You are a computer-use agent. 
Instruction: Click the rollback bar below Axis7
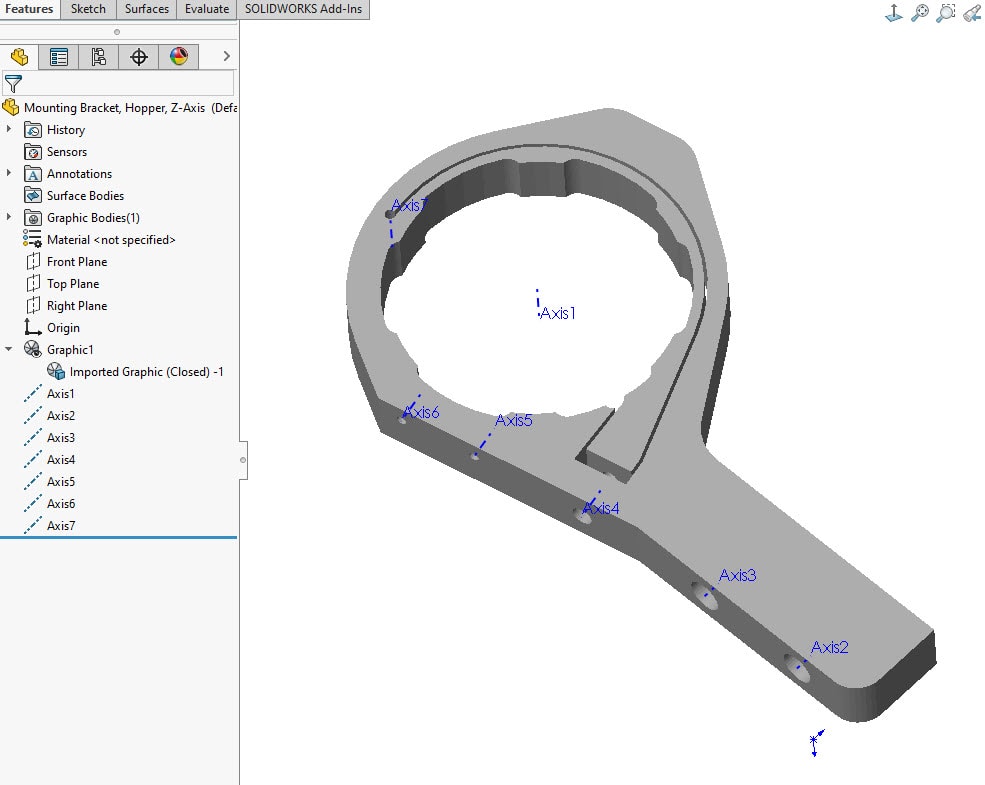click(x=119, y=538)
